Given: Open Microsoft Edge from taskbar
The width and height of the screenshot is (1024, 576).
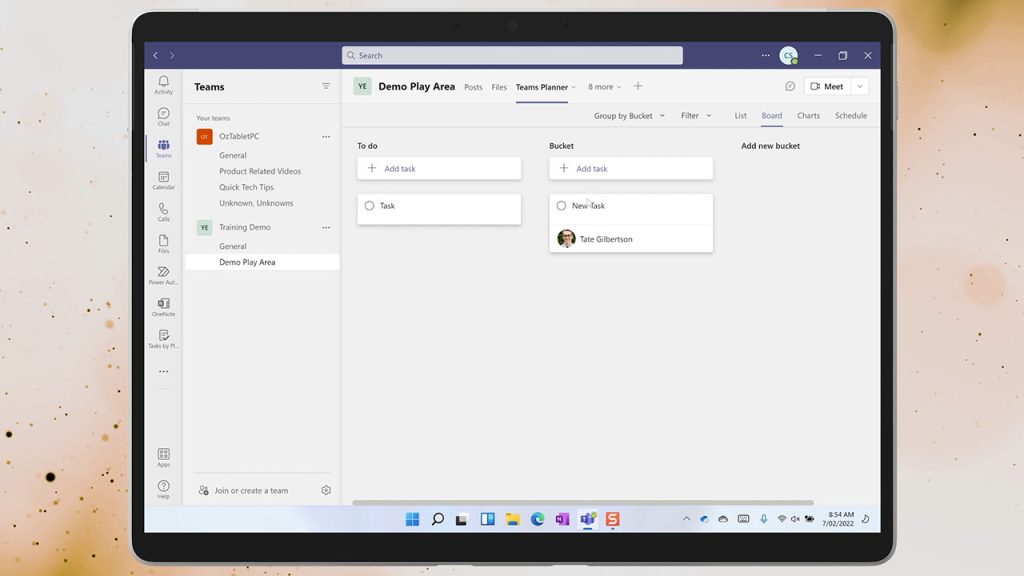Looking at the screenshot, I should pos(537,519).
